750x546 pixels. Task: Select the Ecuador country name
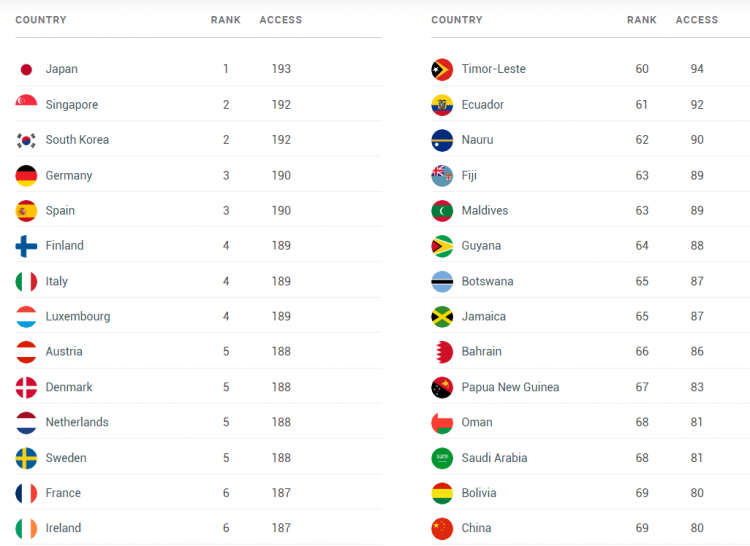coord(483,105)
